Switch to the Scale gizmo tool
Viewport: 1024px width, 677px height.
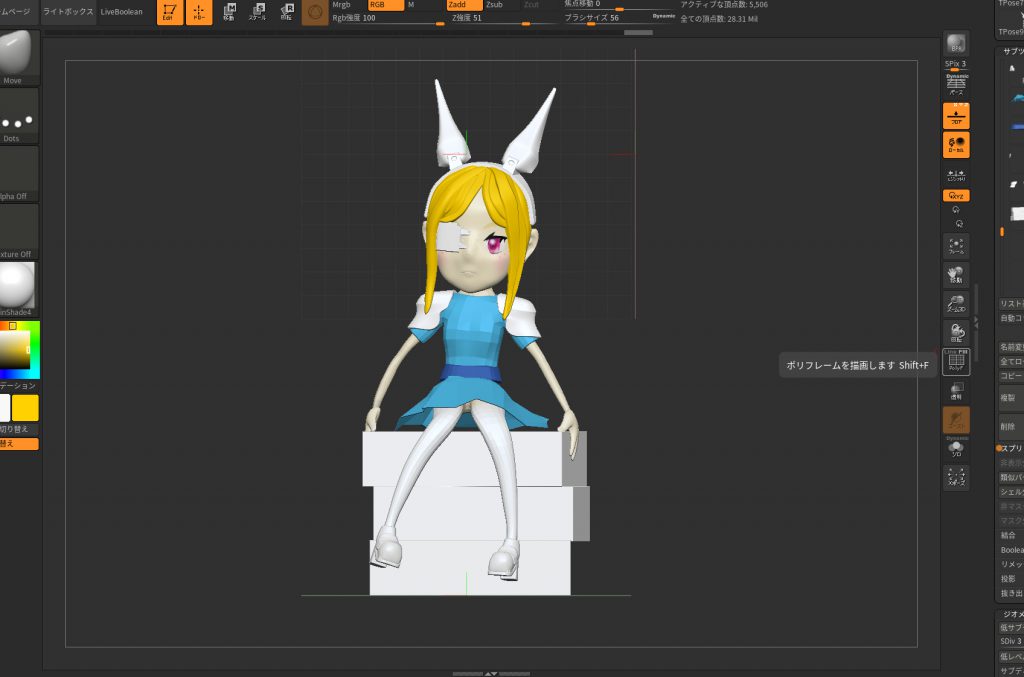(258, 12)
